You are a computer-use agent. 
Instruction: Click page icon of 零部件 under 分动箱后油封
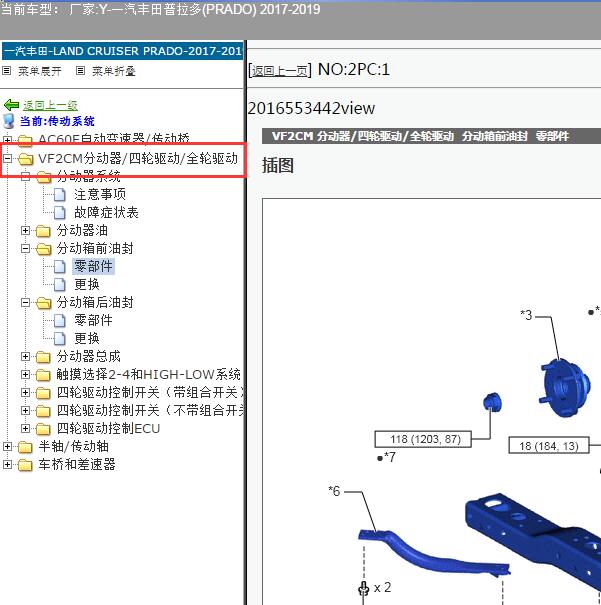(x=60, y=321)
